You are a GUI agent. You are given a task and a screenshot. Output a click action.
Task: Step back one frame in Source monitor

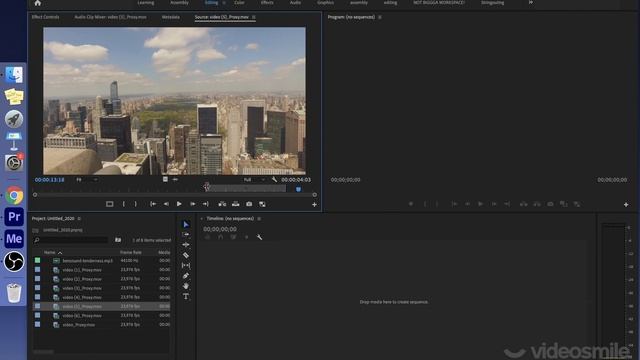(x=166, y=204)
